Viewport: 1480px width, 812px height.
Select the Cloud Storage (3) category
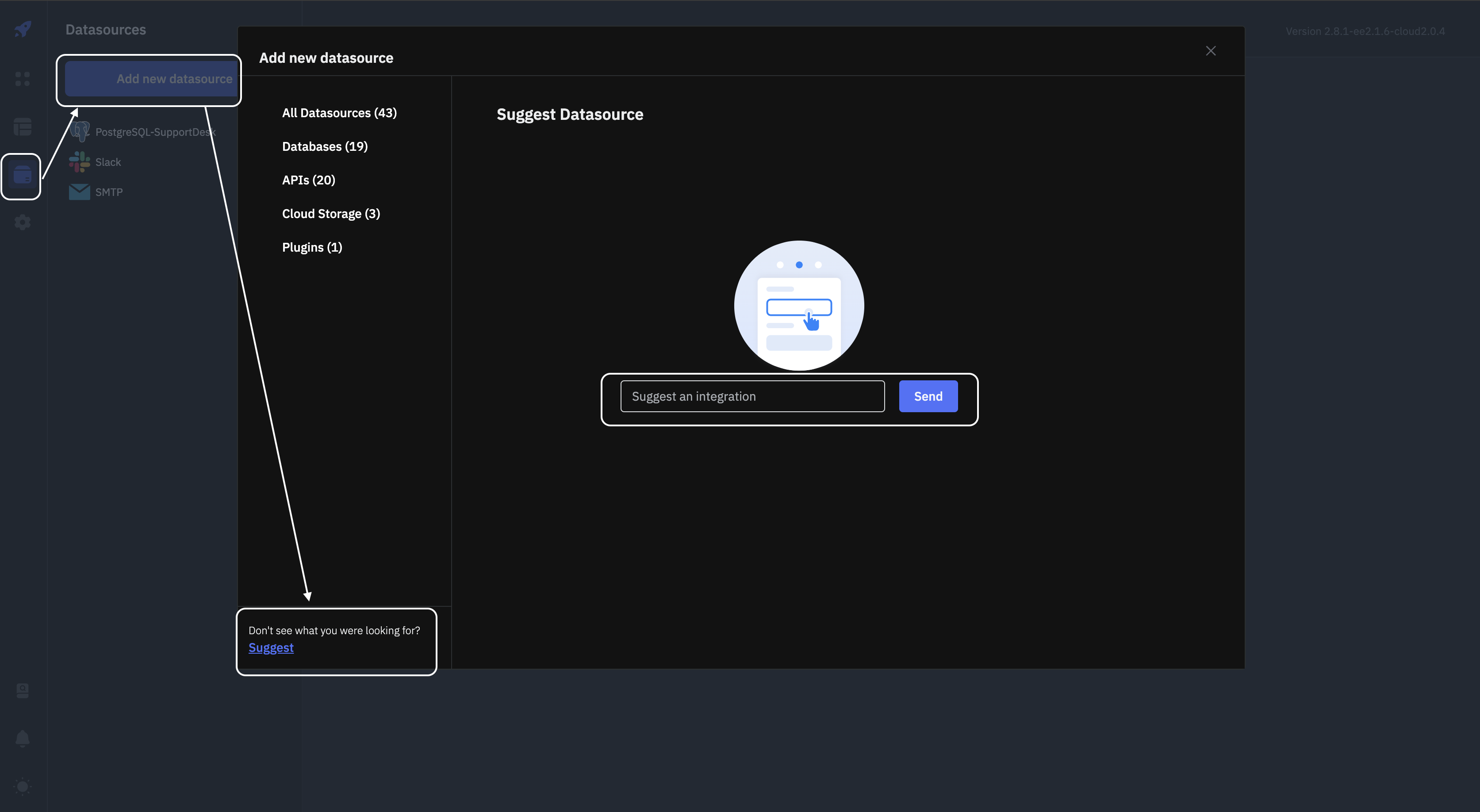[x=330, y=213]
